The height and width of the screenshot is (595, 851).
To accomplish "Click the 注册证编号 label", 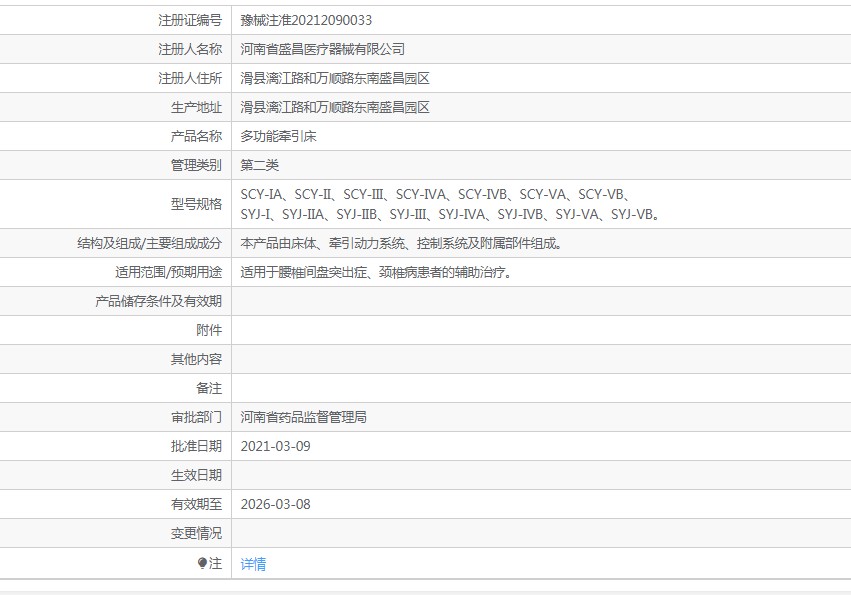I will click(x=190, y=21).
